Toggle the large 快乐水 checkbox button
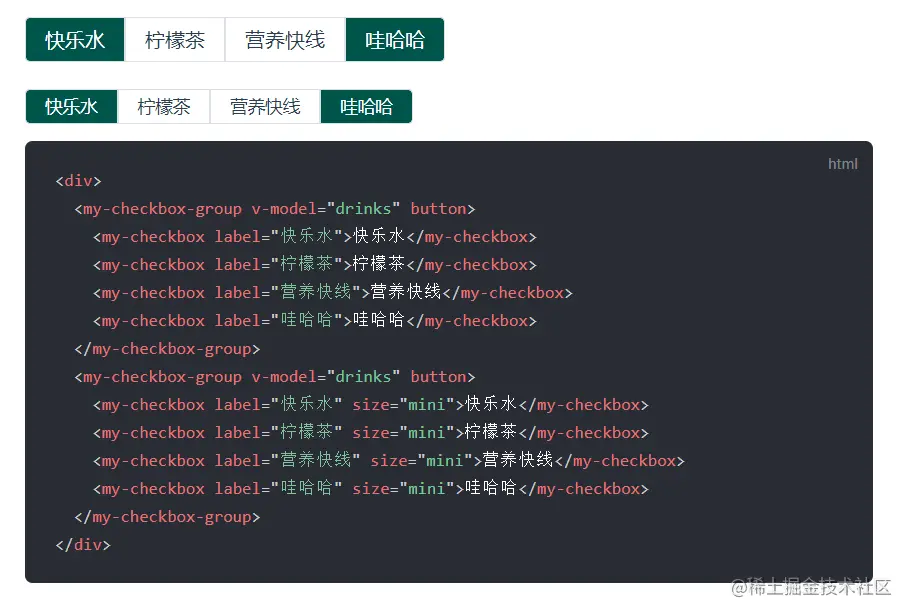The width and height of the screenshot is (910, 616). pyautogui.click(x=75, y=40)
